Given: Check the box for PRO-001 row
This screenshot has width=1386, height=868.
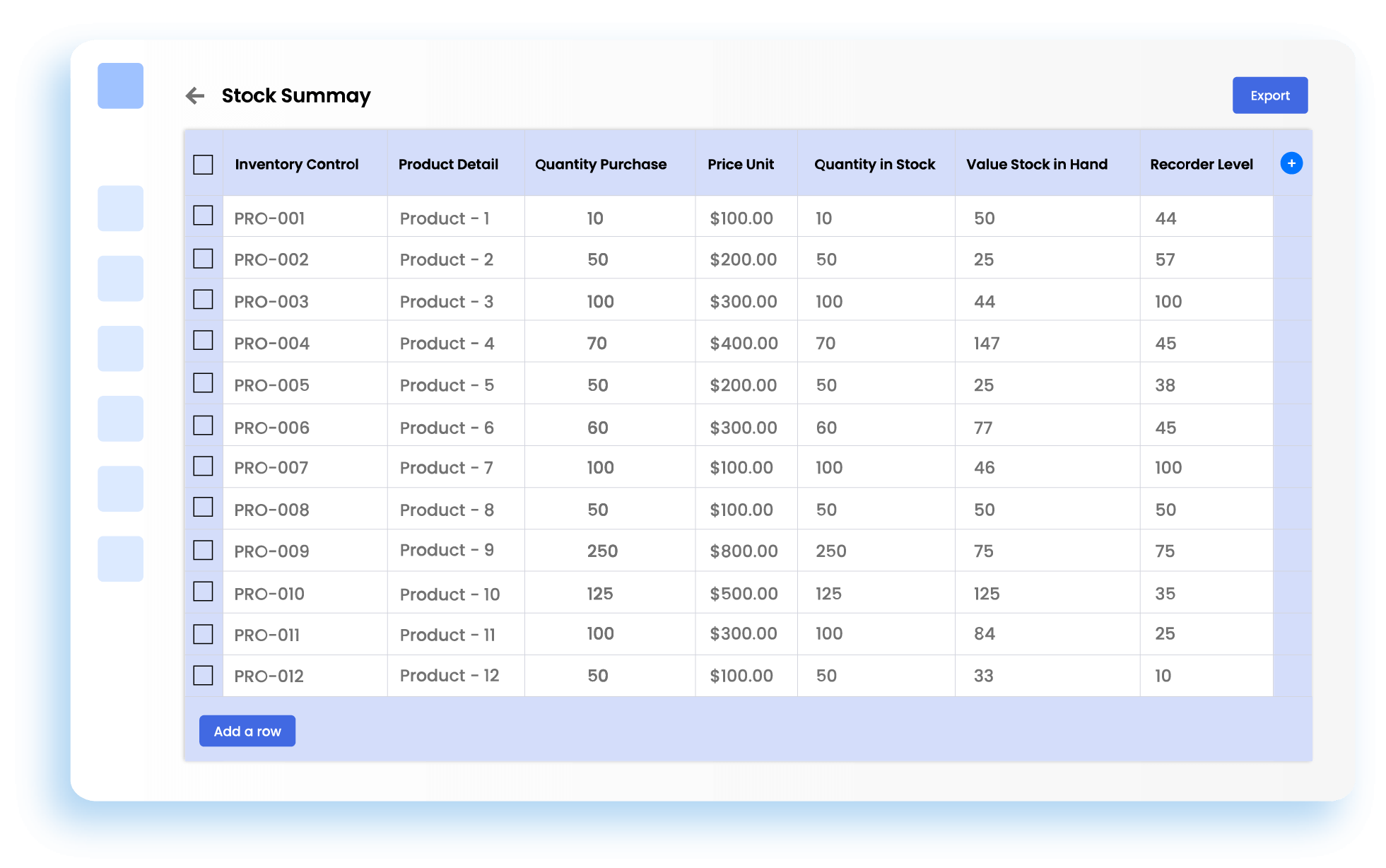Looking at the screenshot, I should coord(203,216).
